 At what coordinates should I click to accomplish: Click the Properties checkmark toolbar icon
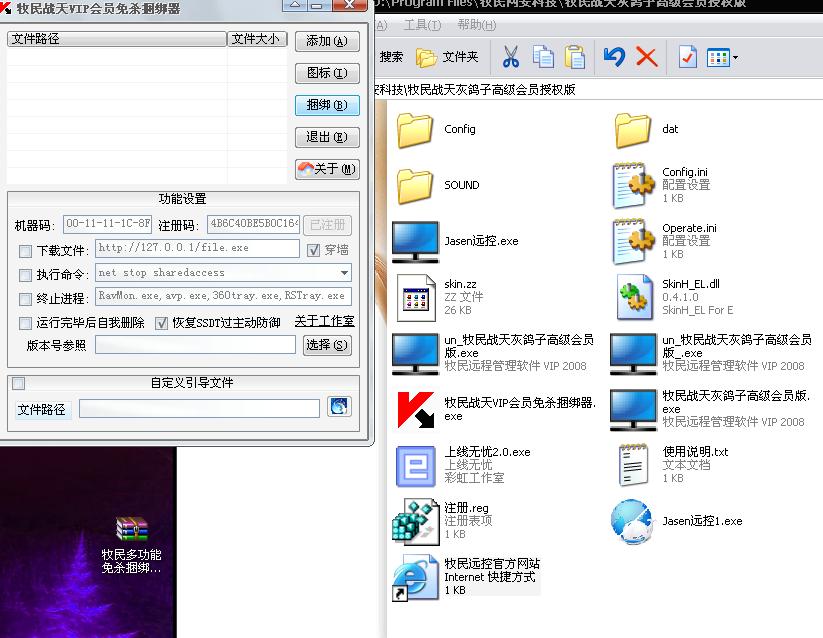coord(688,57)
